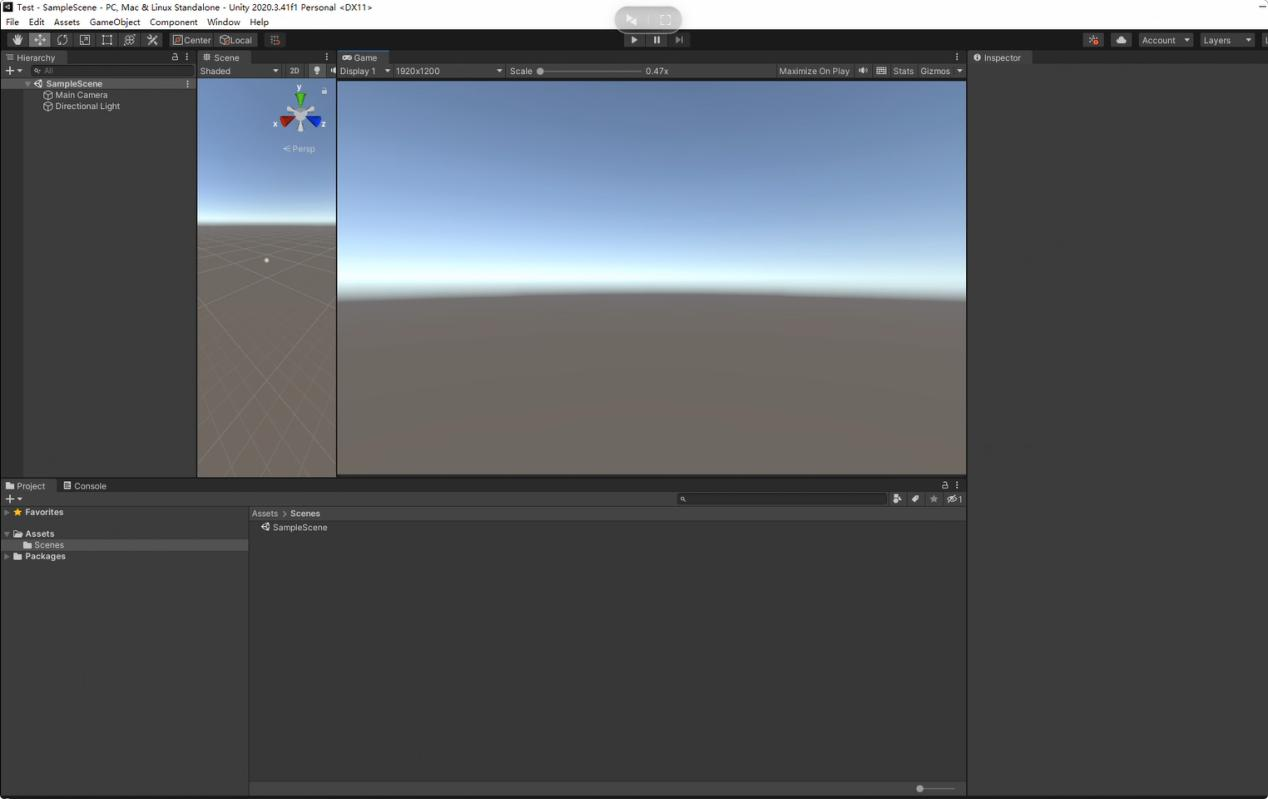
Task: Click the Play button to enter play mode
Action: [634, 40]
